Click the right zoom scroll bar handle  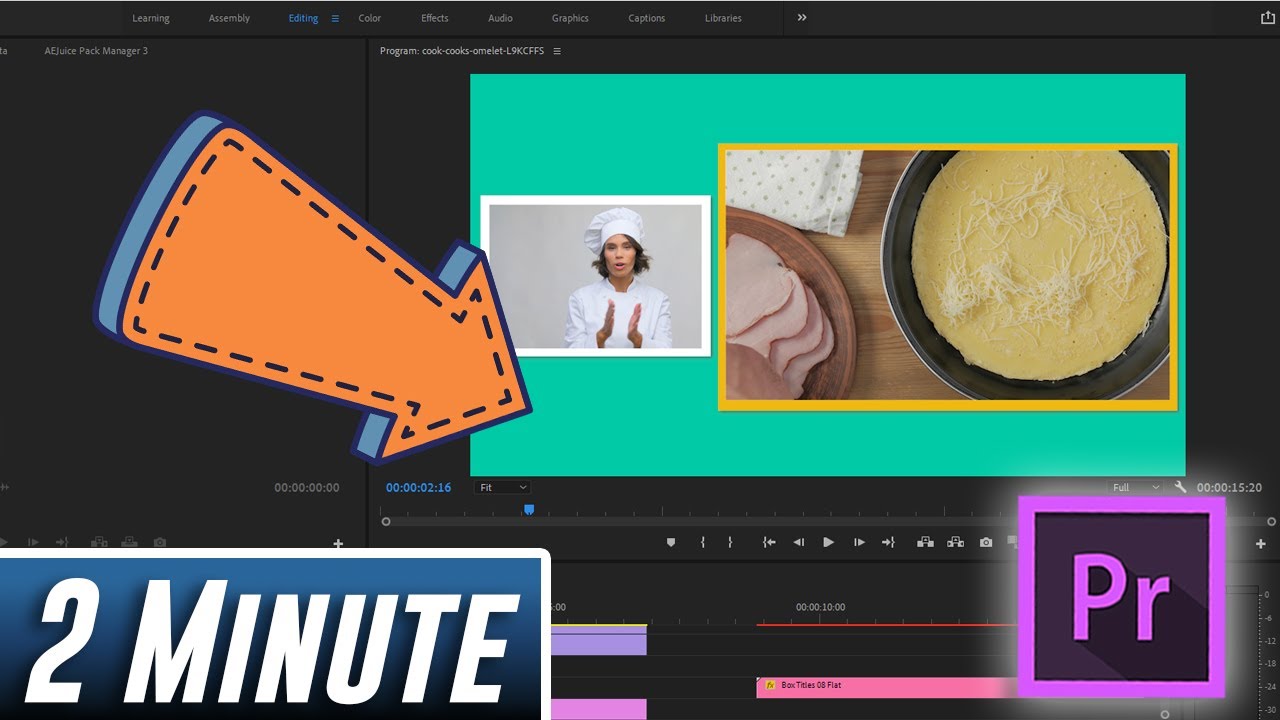click(x=1273, y=521)
